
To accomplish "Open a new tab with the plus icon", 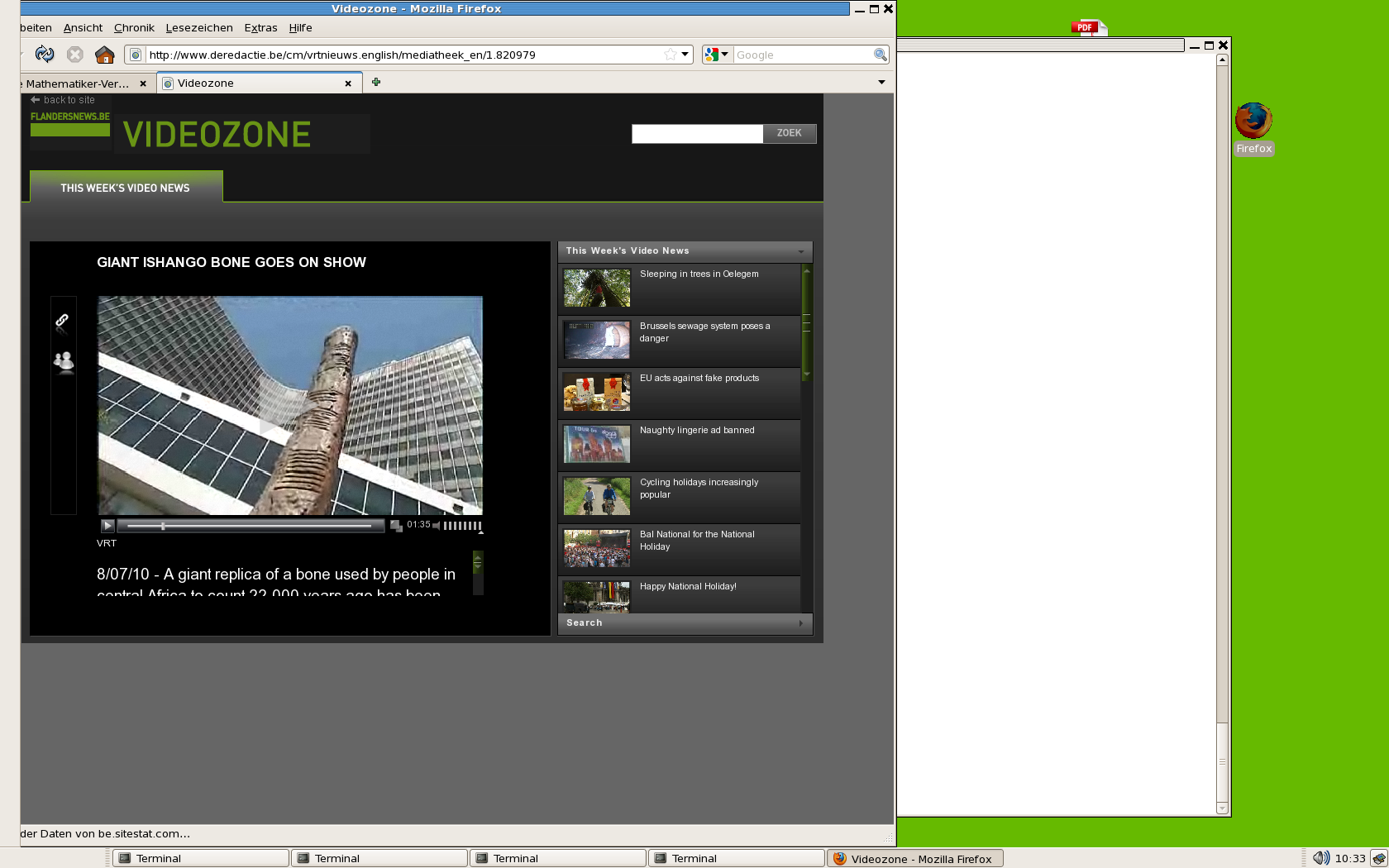I will [x=376, y=82].
